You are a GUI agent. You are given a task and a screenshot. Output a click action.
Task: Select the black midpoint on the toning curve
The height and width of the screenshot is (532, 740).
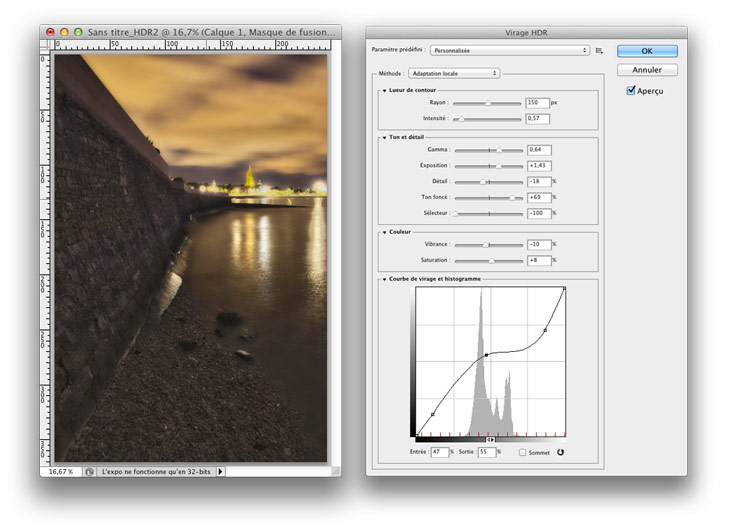[x=487, y=355]
